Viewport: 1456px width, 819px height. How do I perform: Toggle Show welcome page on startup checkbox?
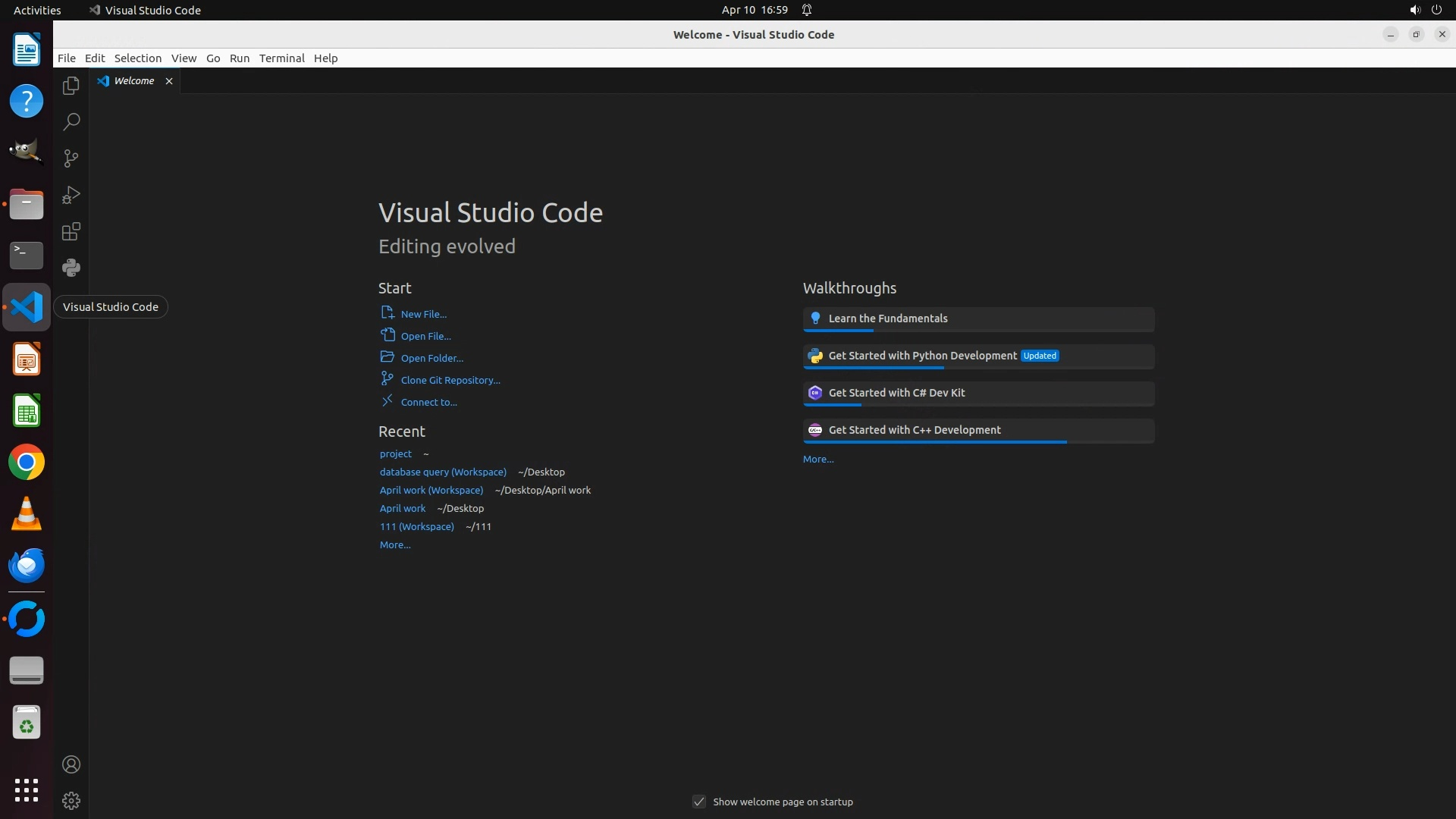pyautogui.click(x=699, y=802)
